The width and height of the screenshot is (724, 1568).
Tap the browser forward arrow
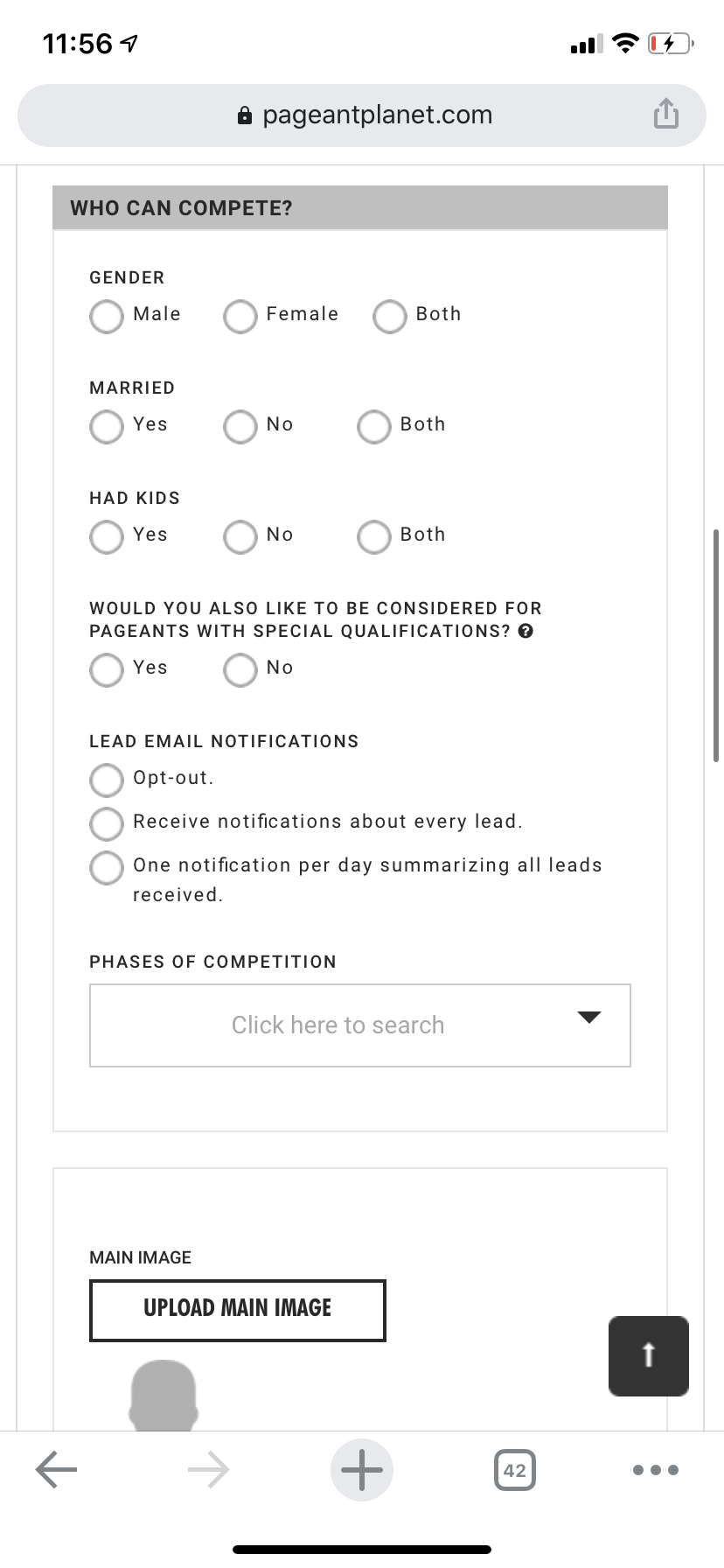209,1469
